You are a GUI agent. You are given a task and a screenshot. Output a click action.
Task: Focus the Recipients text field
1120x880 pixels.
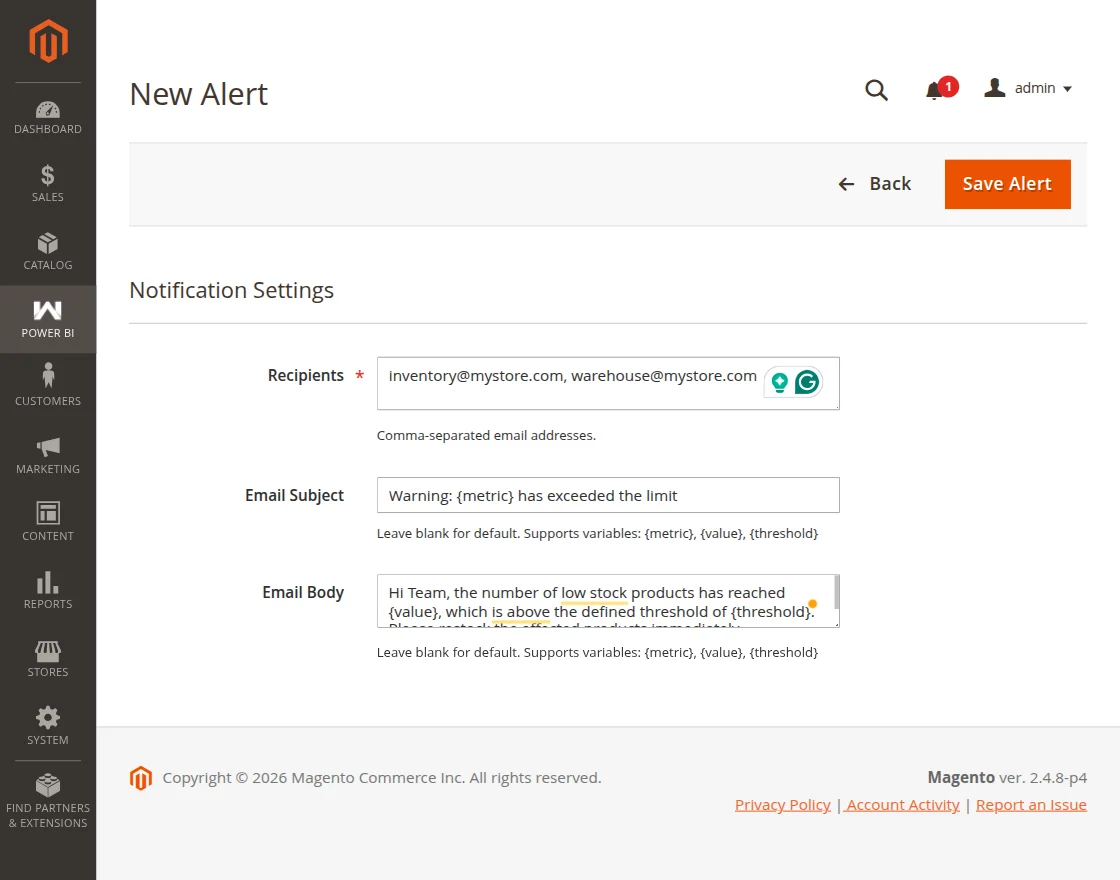608,384
